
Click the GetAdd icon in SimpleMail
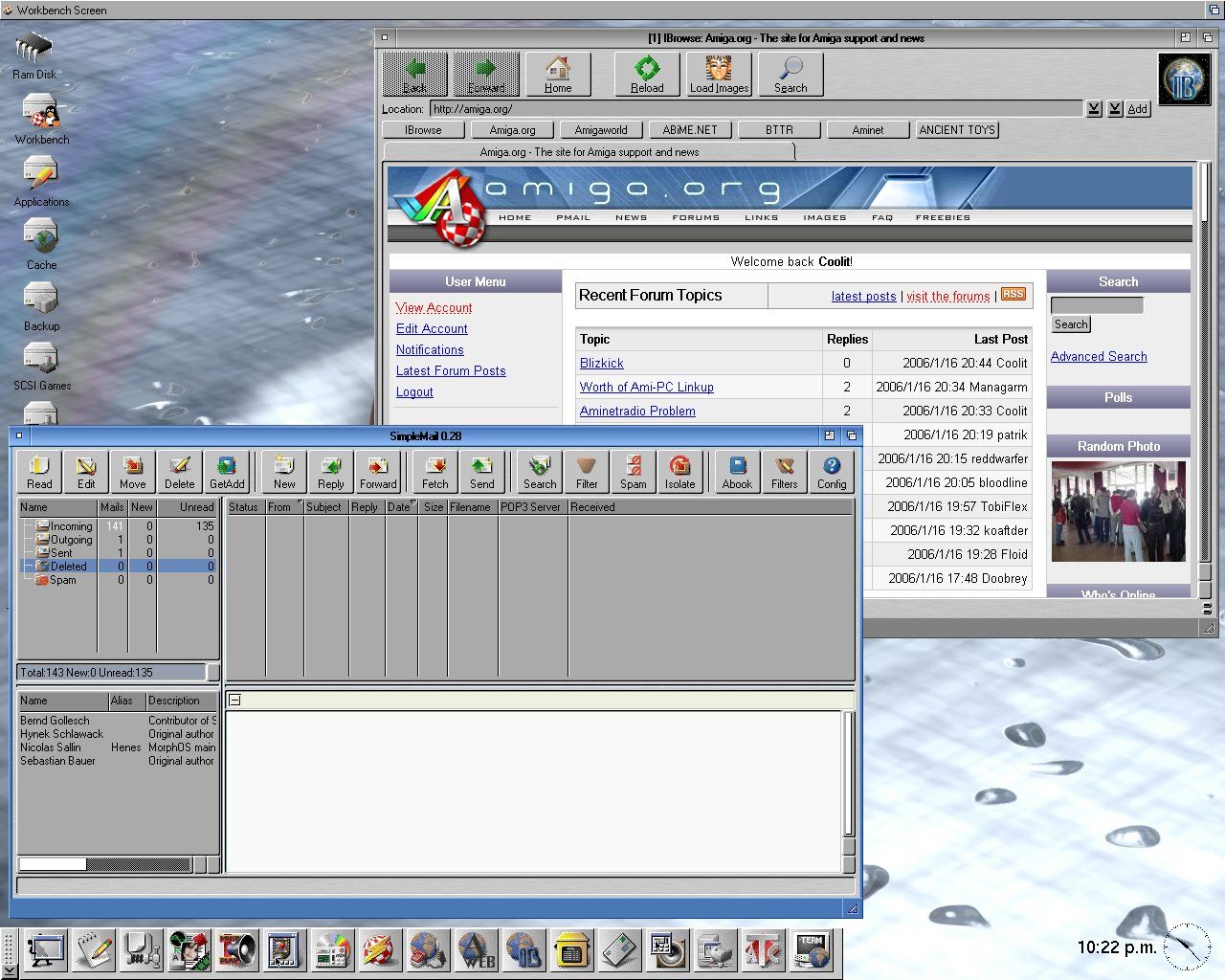(227, 472)
